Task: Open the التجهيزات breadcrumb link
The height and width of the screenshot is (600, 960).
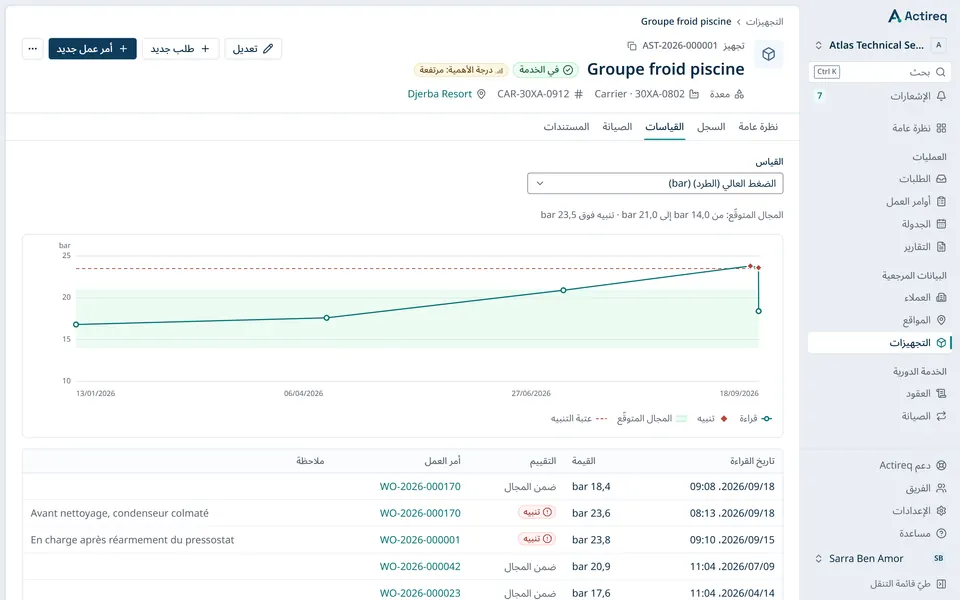Action: coord(765,22)
